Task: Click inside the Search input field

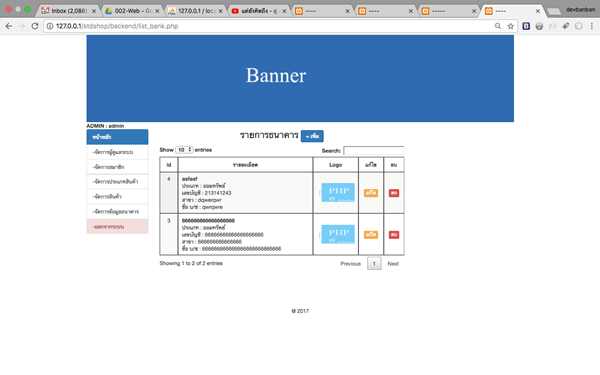Action: point(373,150)
